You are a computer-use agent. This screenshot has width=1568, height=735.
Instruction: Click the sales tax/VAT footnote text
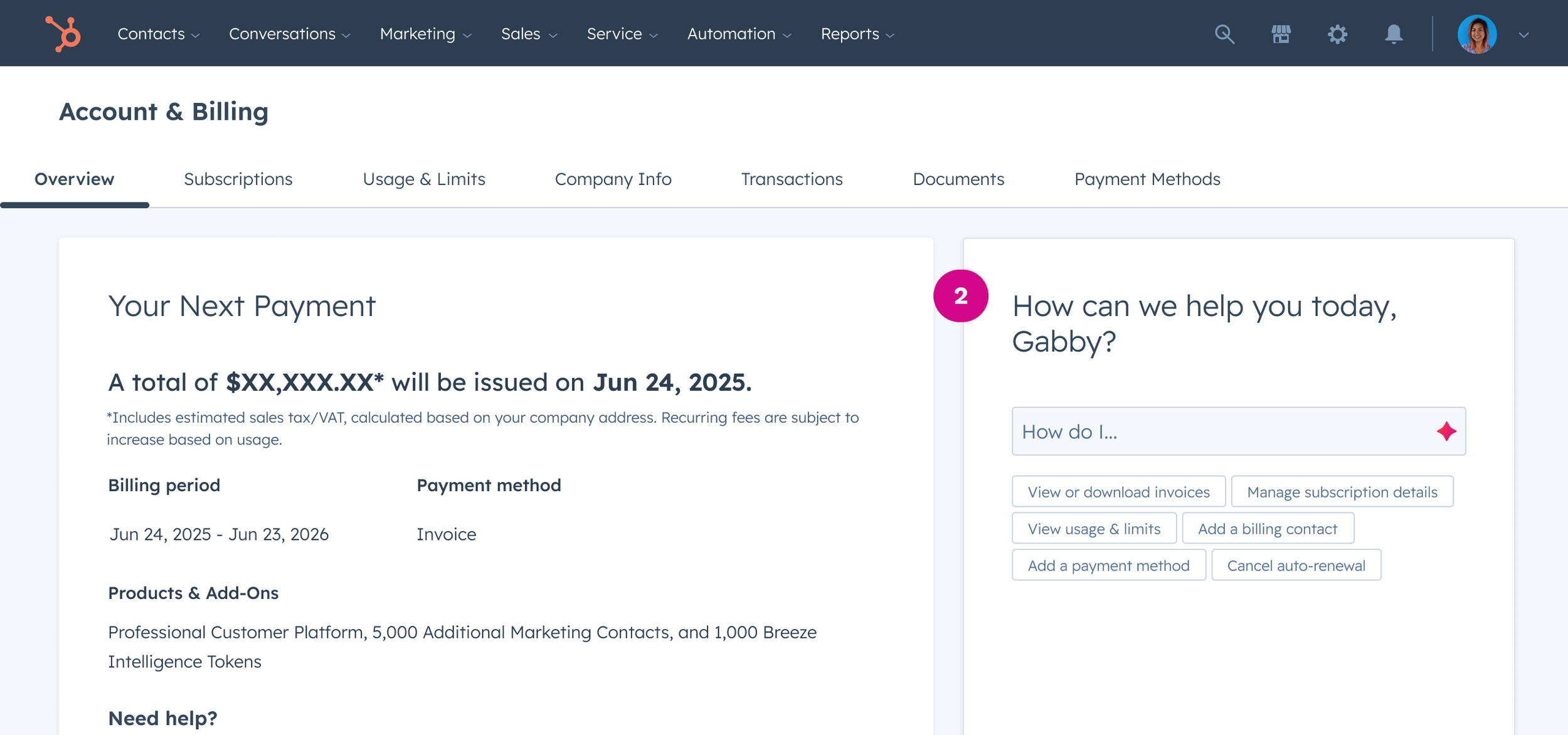coord(483,428)
